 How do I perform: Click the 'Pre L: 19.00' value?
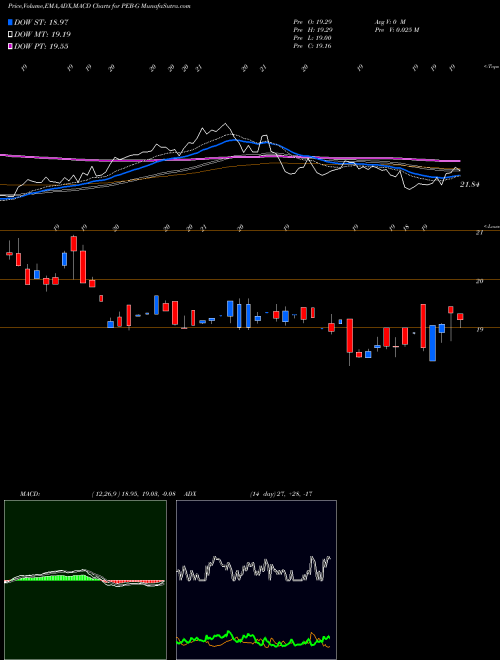tap(312, 38)
